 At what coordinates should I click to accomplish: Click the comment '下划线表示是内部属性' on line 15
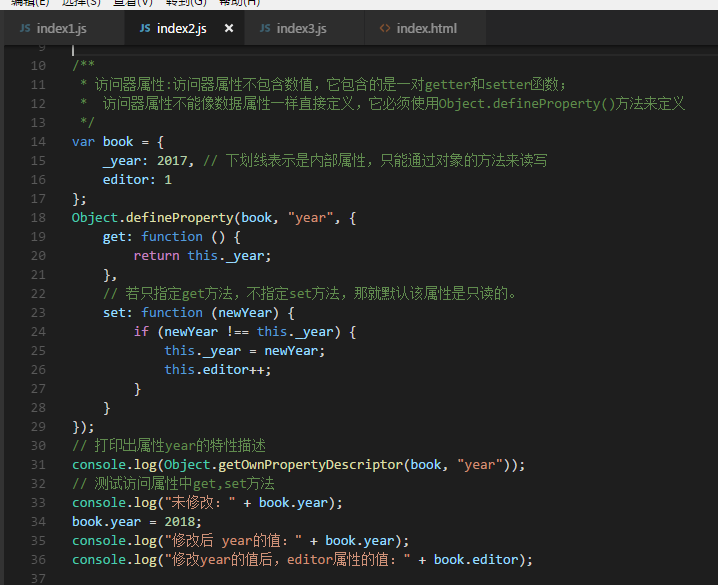click(x=295, y=161)
